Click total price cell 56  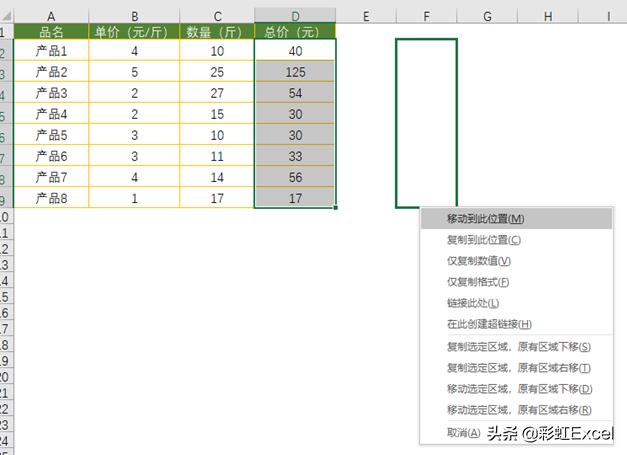tap(295, 177)
